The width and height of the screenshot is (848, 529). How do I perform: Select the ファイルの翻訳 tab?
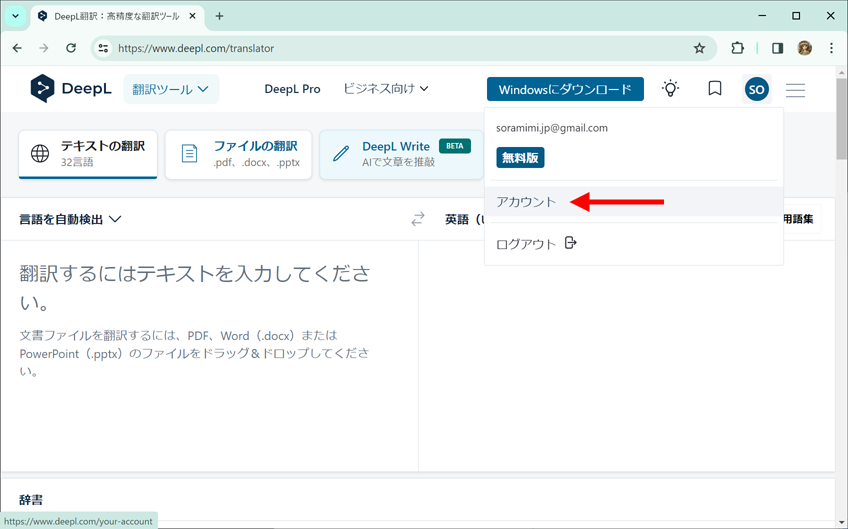(x=238, y=154)
